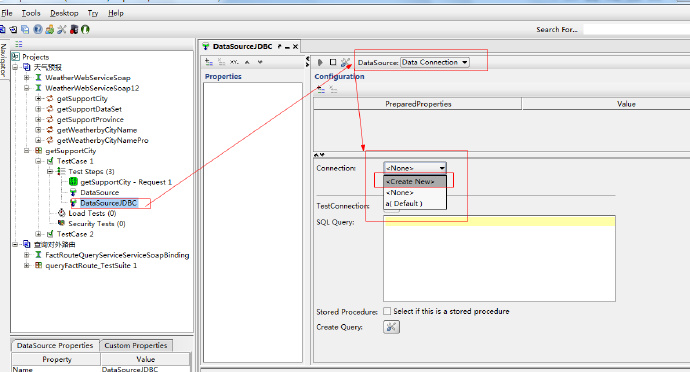
Task: Click the sort properties XY icon
Action: pyautogui.click(x=235, y=63)
